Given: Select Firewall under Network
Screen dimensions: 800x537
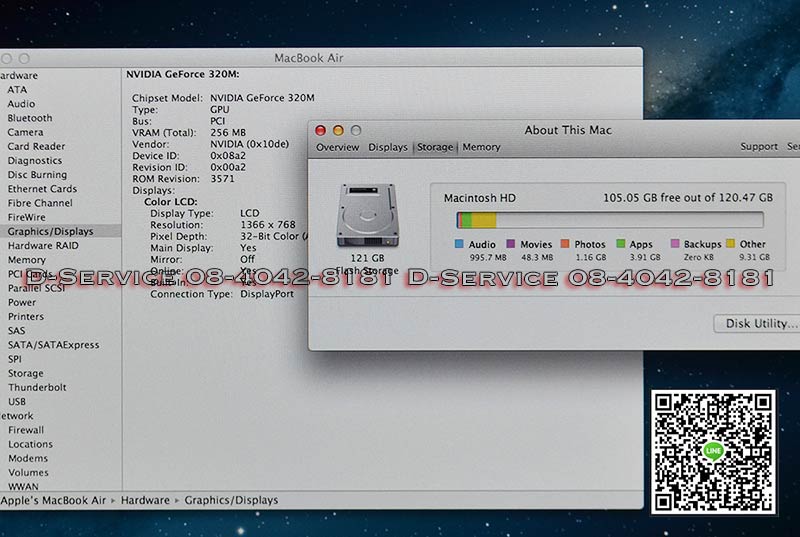Looking at the screenshot, I should pos(26,430).
